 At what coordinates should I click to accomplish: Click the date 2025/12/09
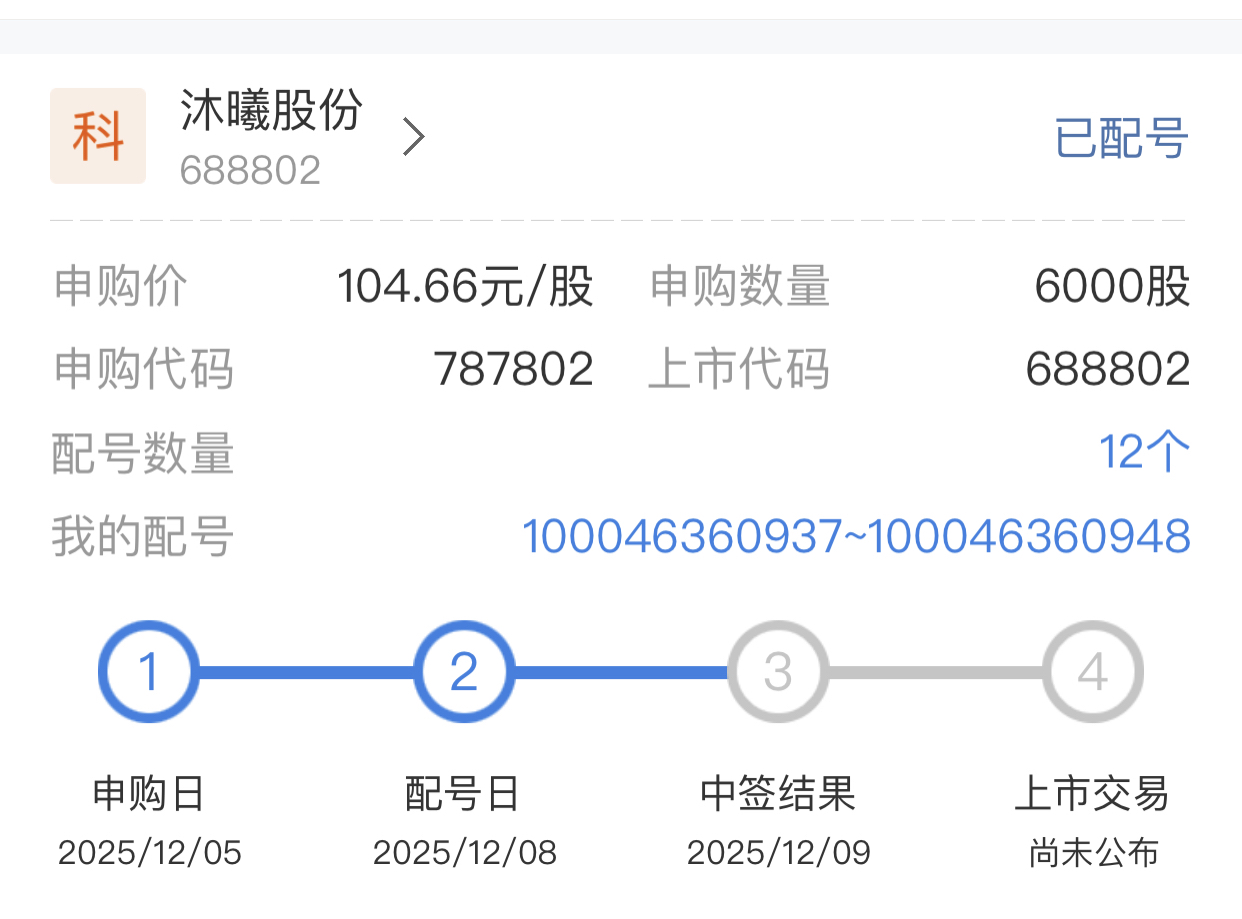pyautogui.click(x=779, y=853)
